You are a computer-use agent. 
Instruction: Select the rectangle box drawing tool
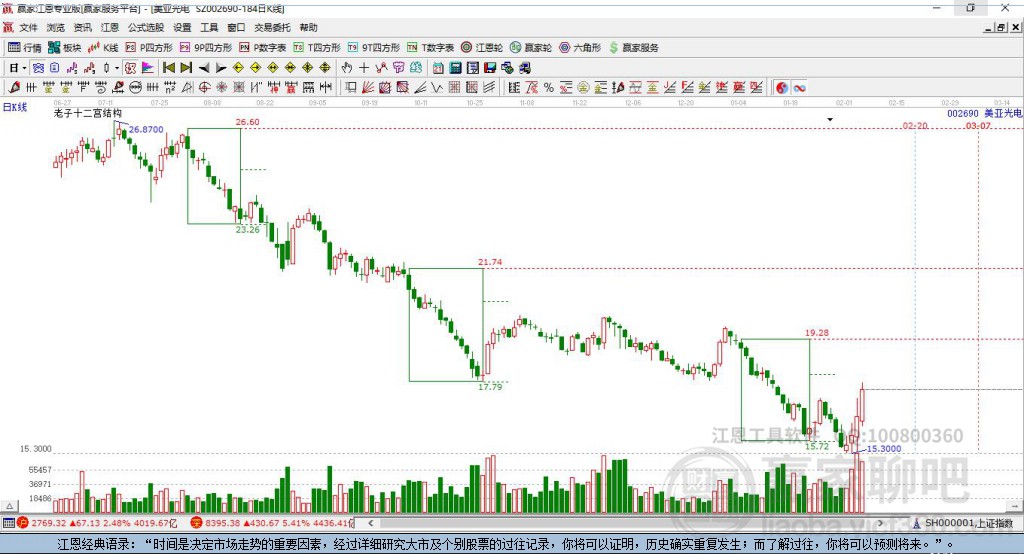click(x=351, y=88)
